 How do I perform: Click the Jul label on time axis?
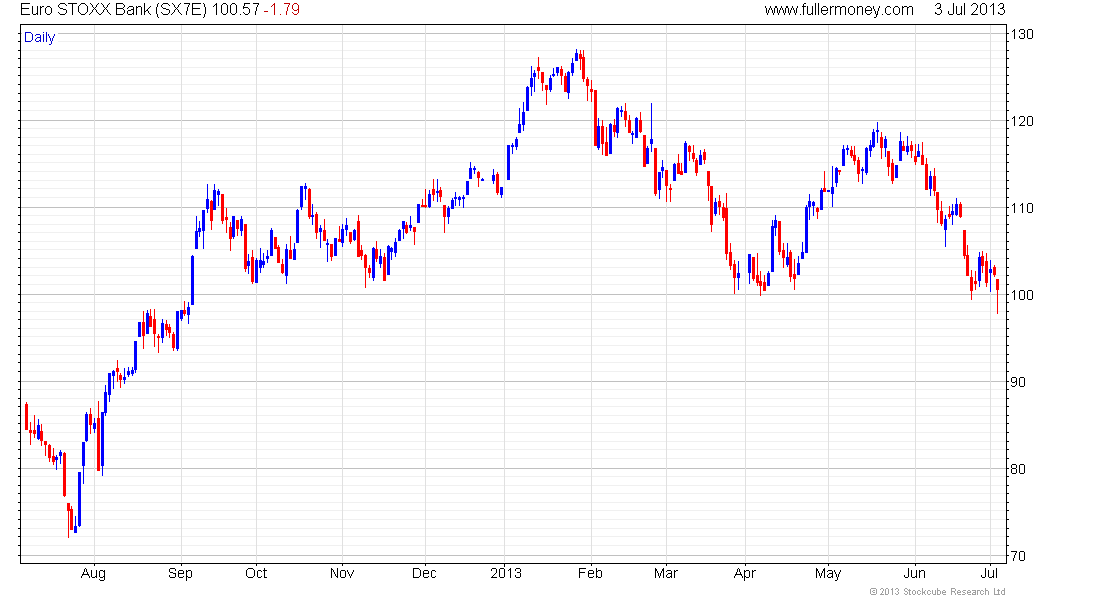click(x=989, y=573)
